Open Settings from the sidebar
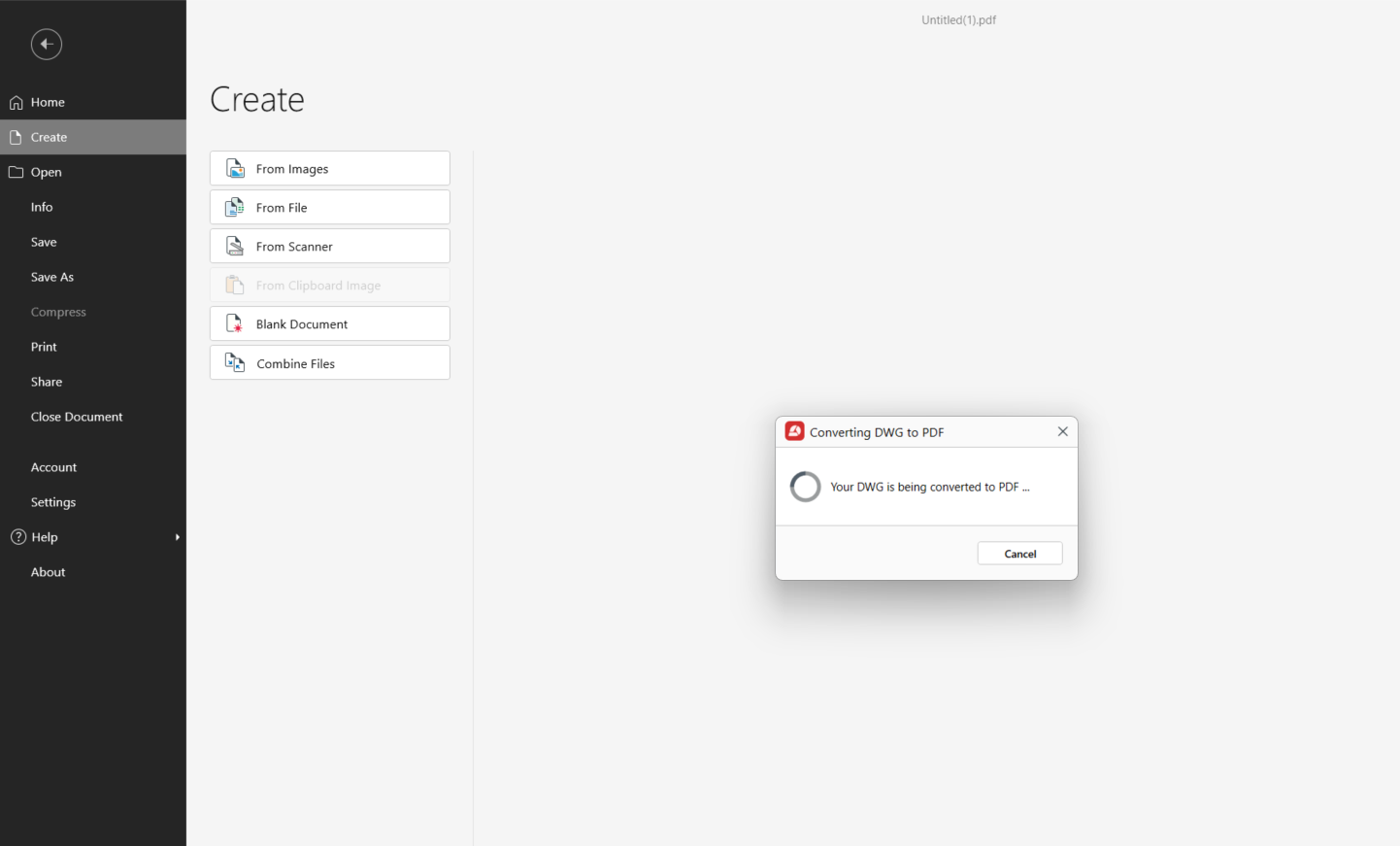The height and width of the screenshot is (846, 1400). [53, 502]
